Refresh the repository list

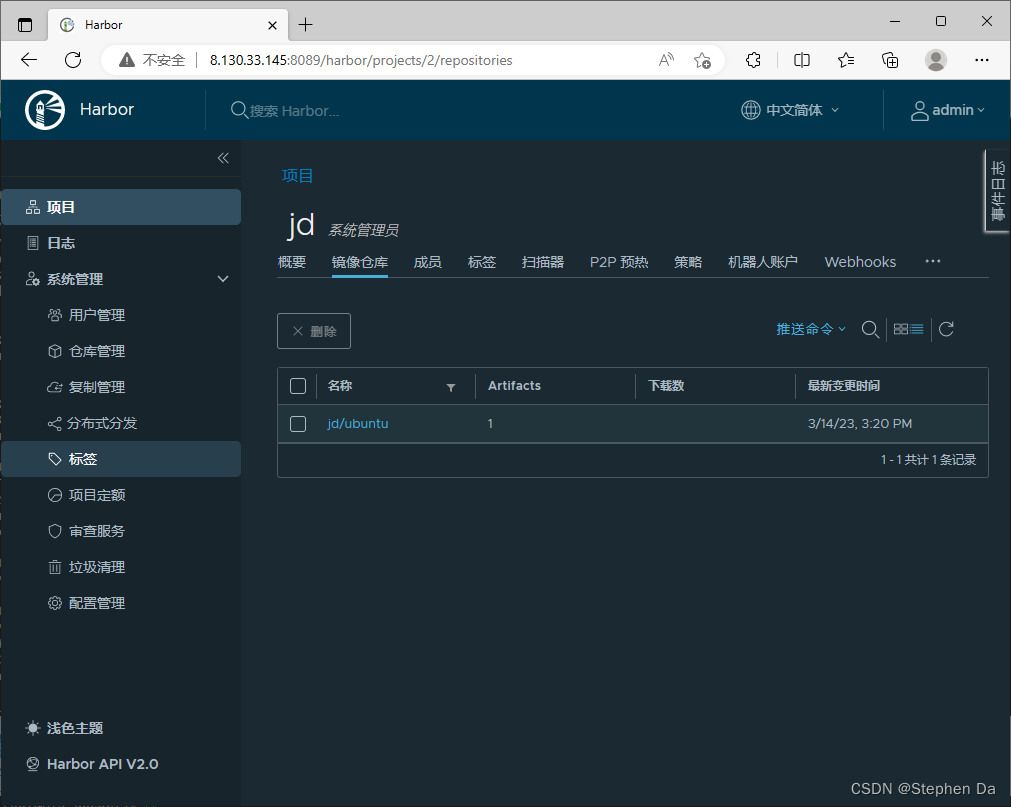tap(945, 328)
